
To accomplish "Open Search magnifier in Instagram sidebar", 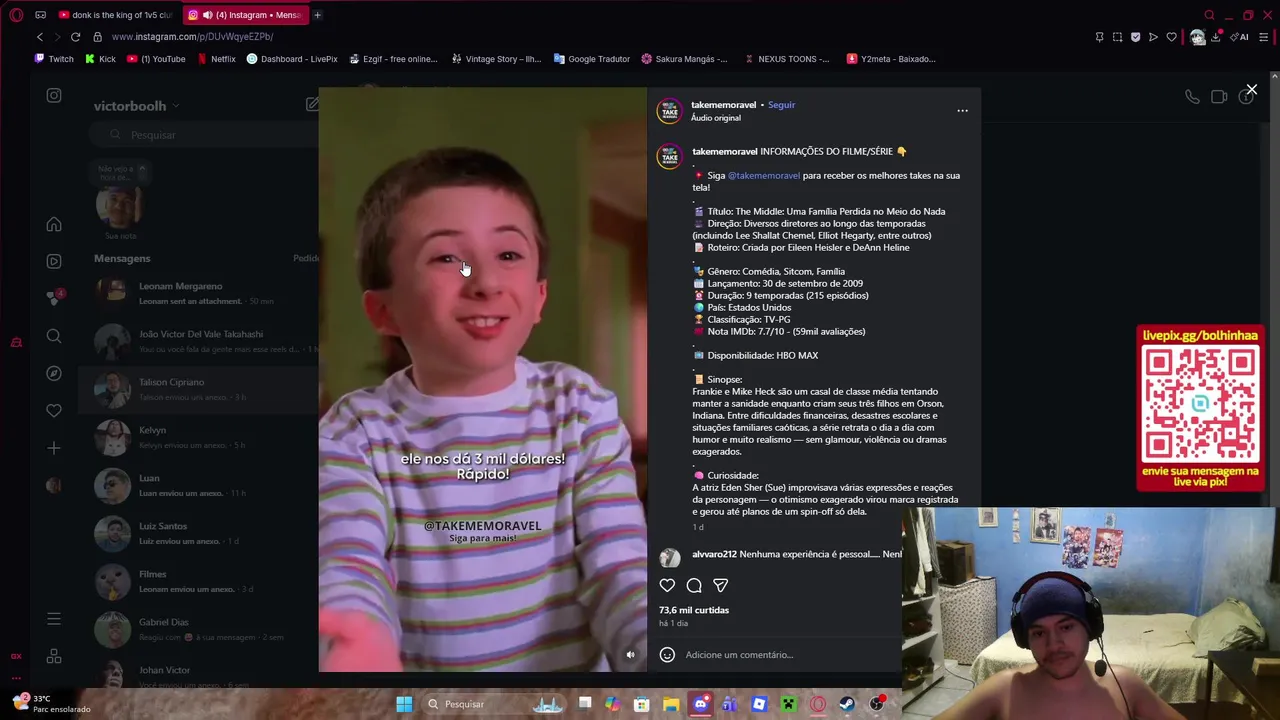I will [x=54, y=336].
